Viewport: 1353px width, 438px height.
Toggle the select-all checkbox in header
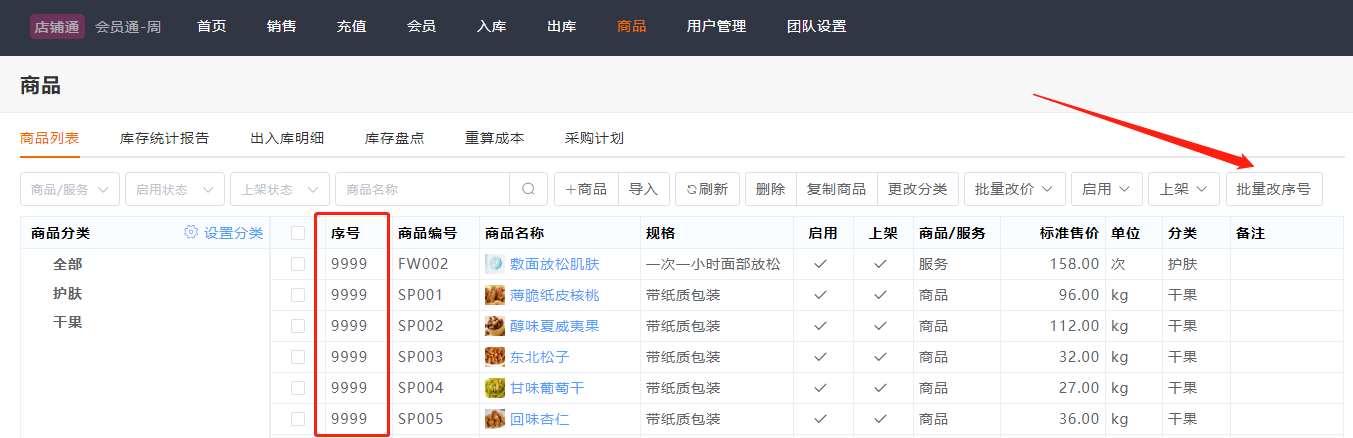click(x=298, y=233)
